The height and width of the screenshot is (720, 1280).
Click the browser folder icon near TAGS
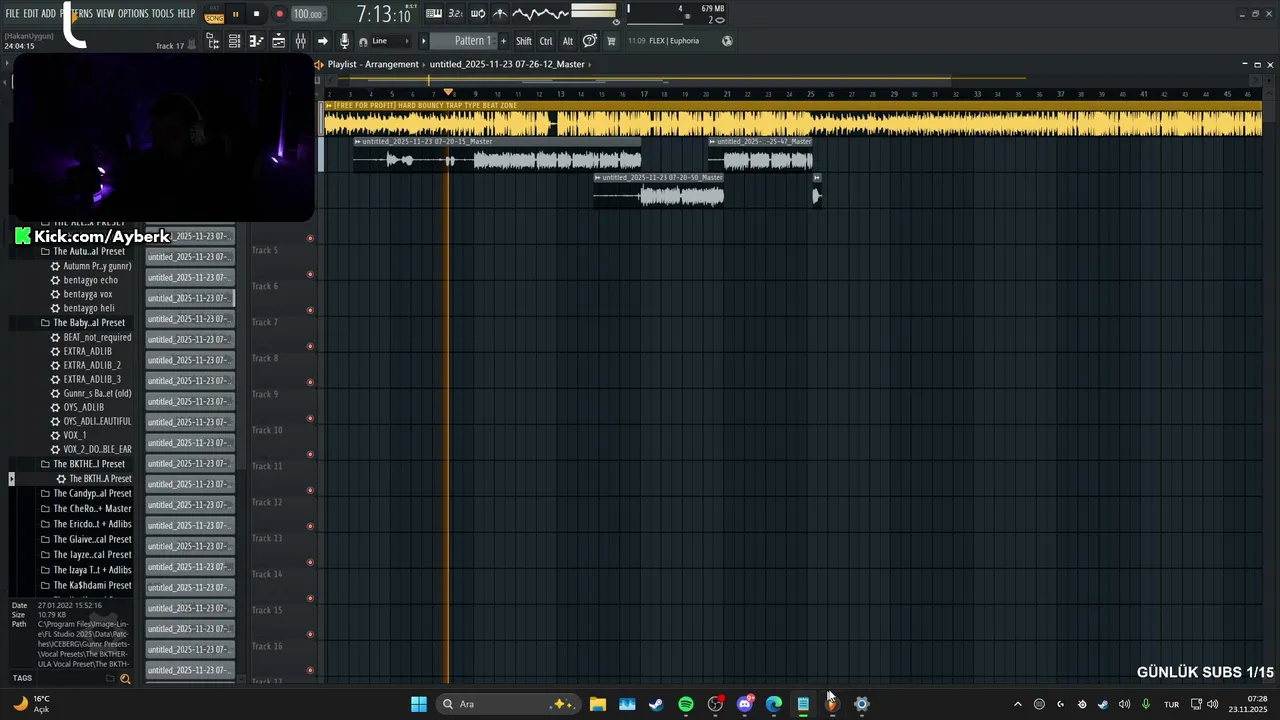click(110, 678)
